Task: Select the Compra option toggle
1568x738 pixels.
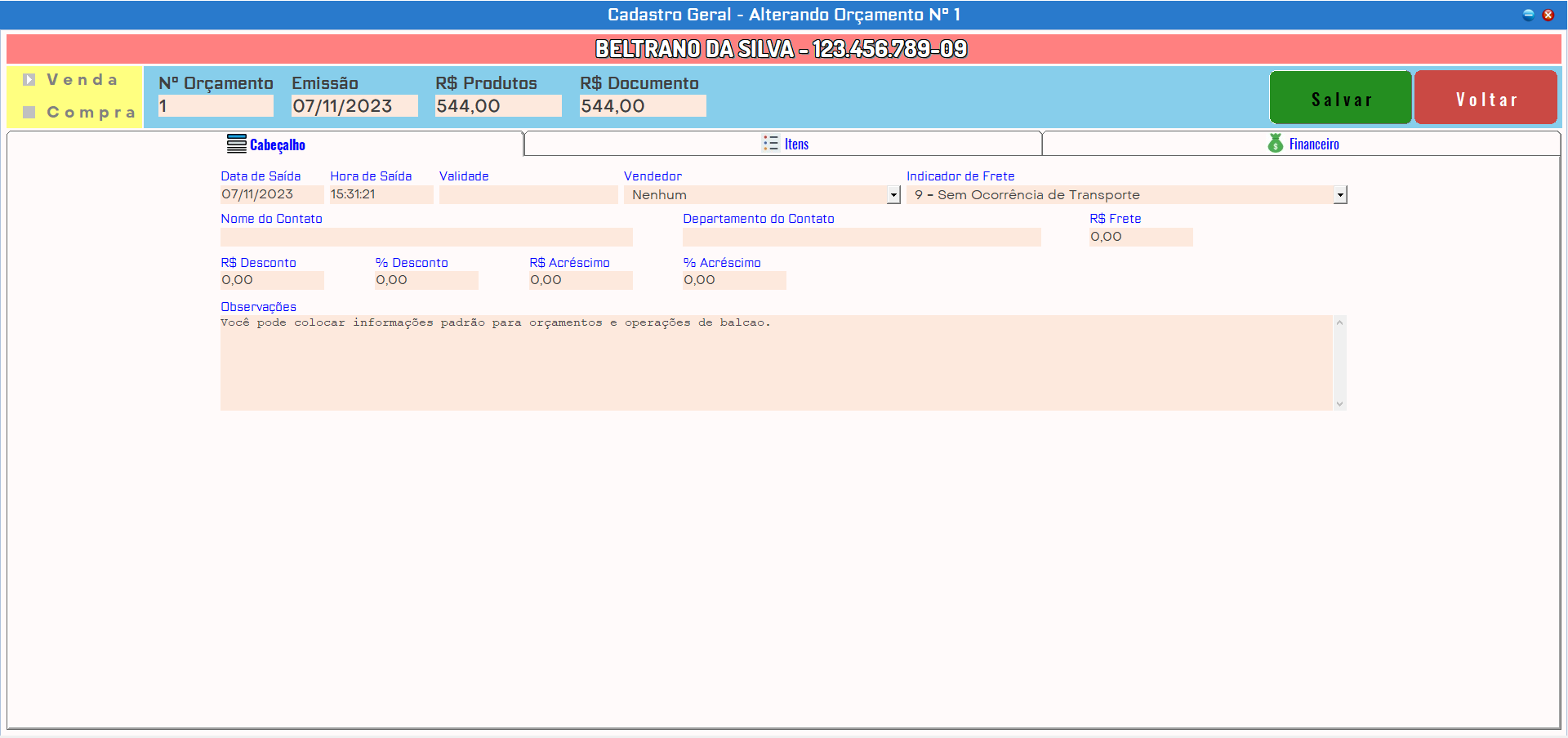Action: pos(29,112)
